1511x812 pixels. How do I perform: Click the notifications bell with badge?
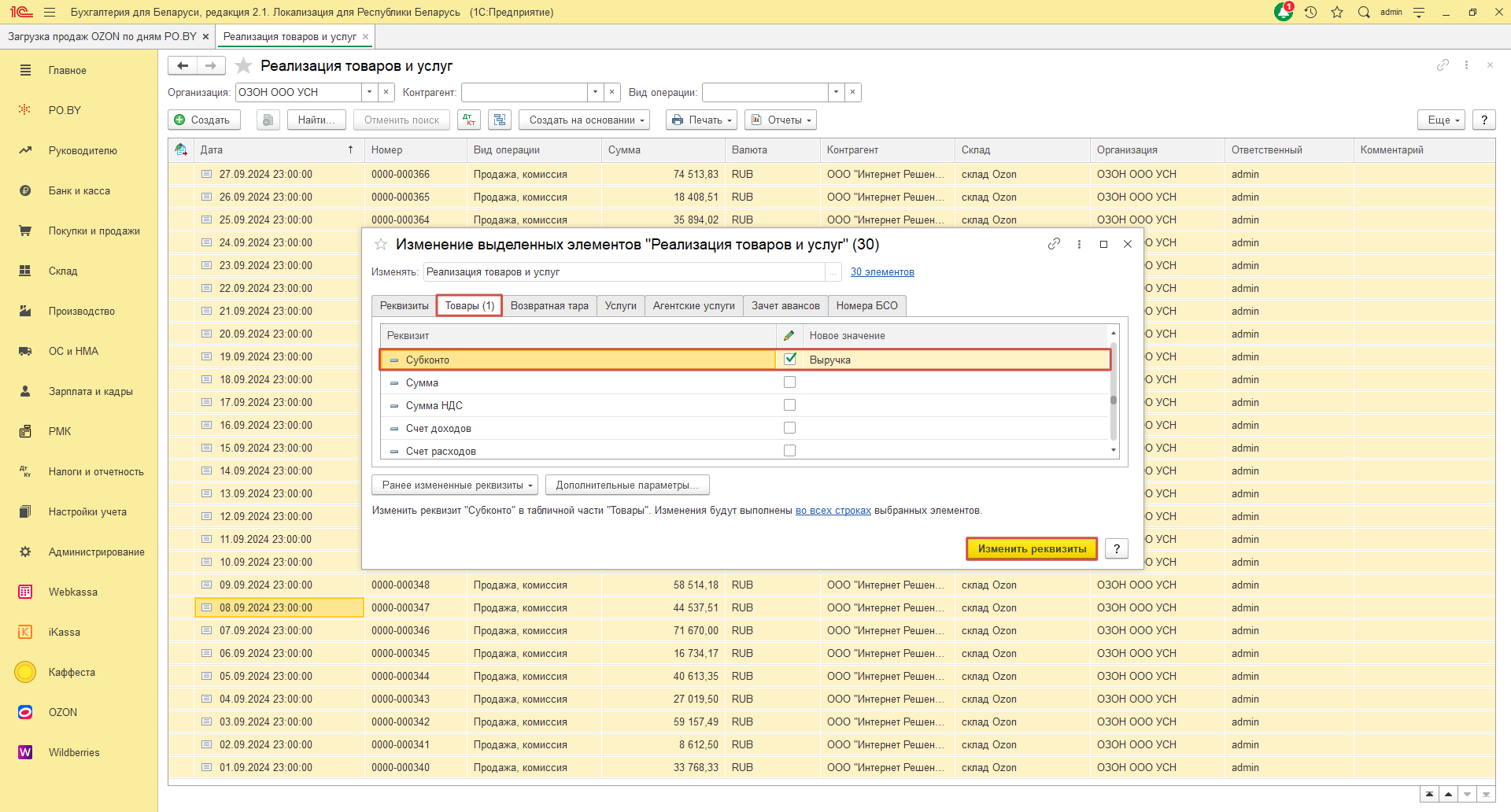[1284, 12]
